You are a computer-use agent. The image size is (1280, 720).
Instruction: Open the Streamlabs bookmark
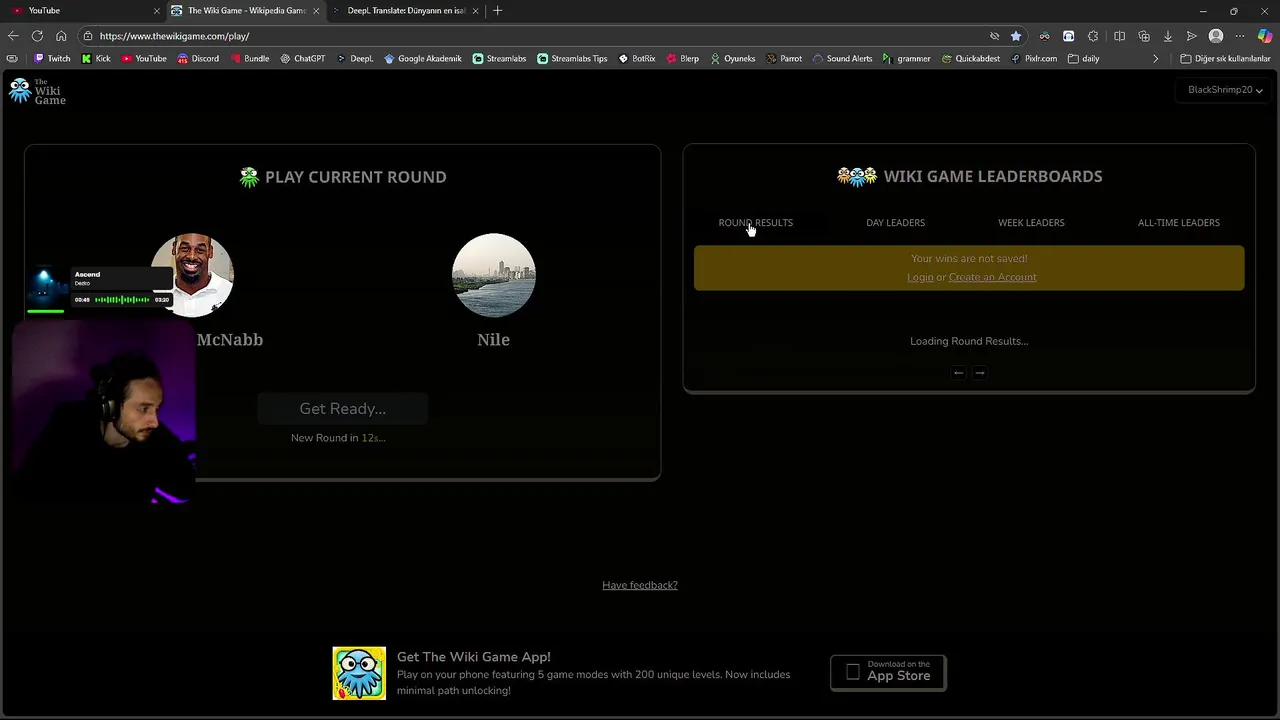pyautogui.click(x=499, y=59)
